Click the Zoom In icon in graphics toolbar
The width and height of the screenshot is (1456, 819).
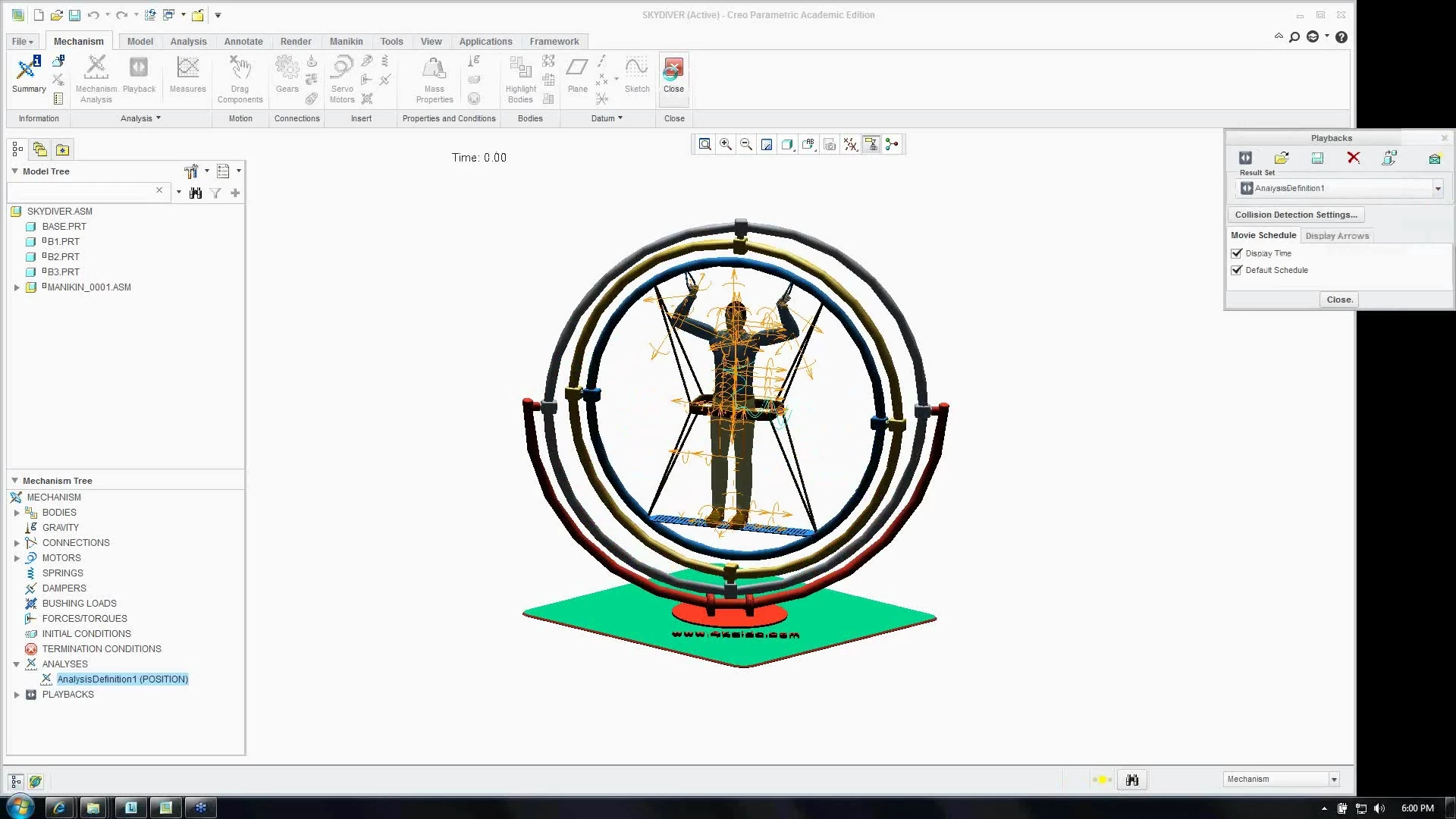click(726, 145)
